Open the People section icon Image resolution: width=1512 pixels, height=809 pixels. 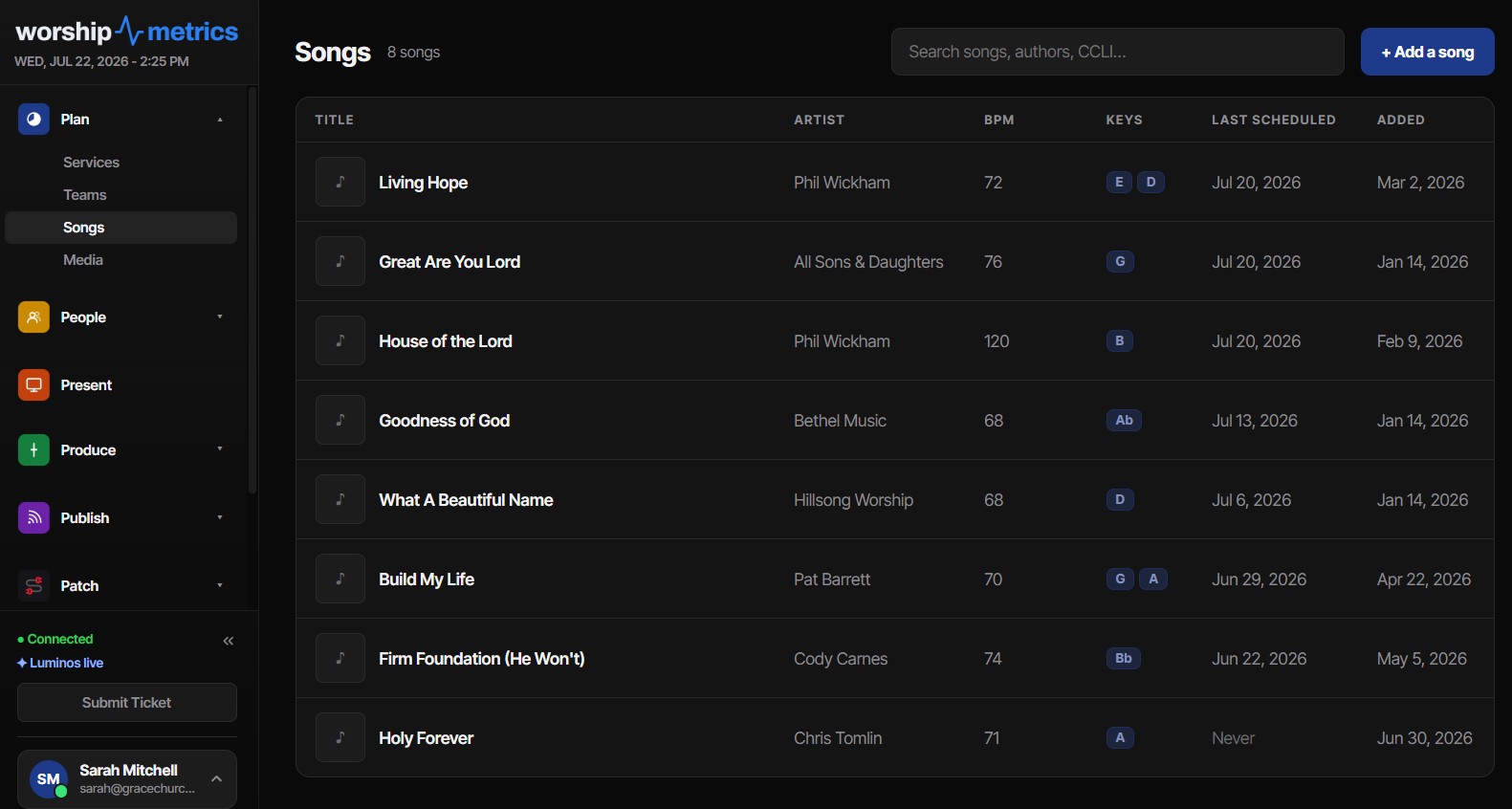pyautogui.click(x=33, y=317)
